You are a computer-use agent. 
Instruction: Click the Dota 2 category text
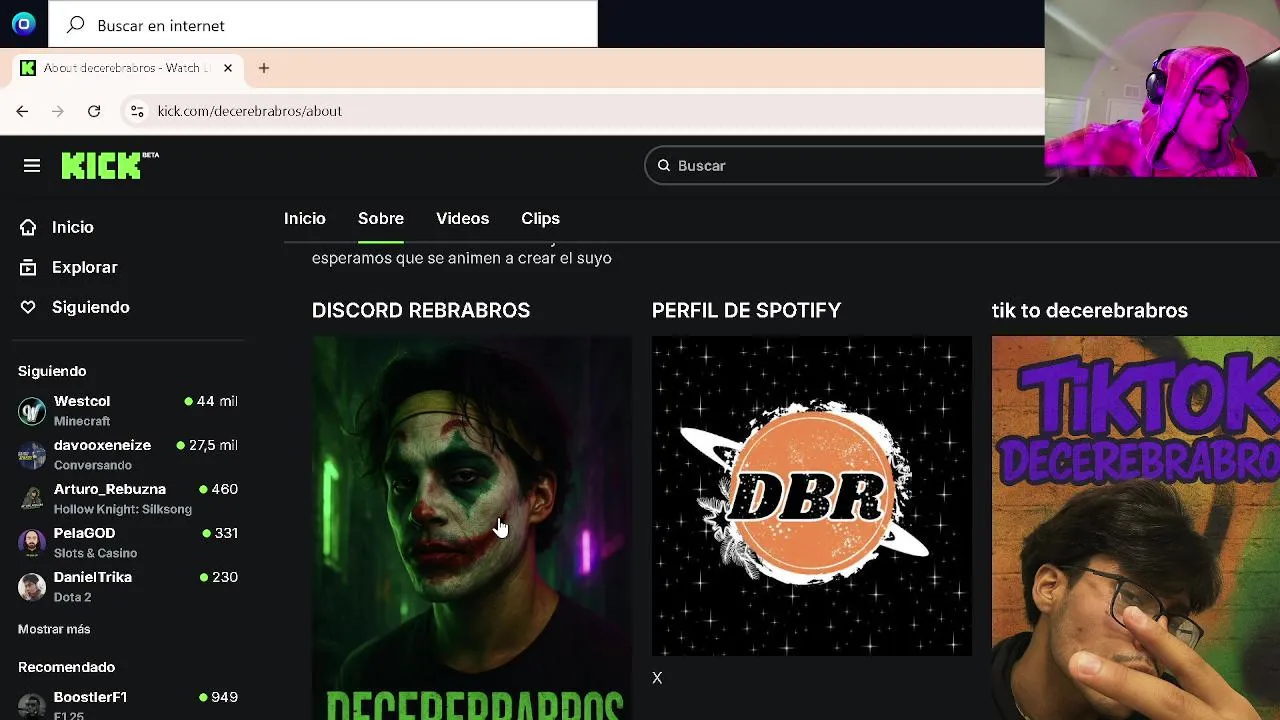[x=72, y=597]
